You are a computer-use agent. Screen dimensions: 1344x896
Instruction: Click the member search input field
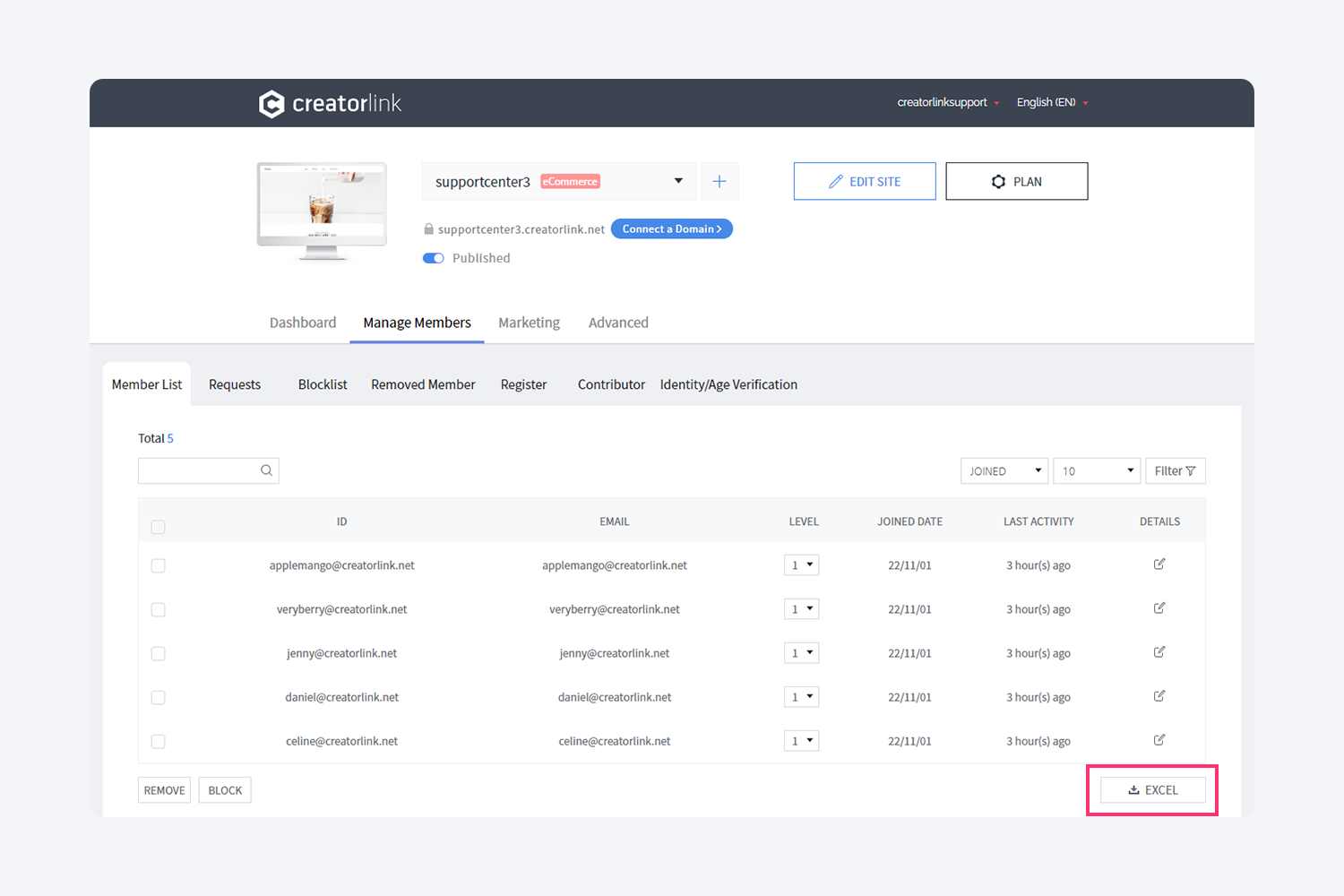[199, 471]
